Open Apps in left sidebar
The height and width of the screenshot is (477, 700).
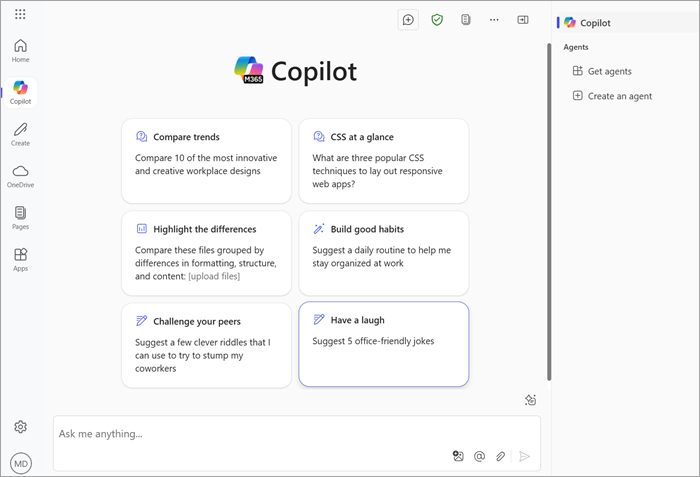click(21, 260)
